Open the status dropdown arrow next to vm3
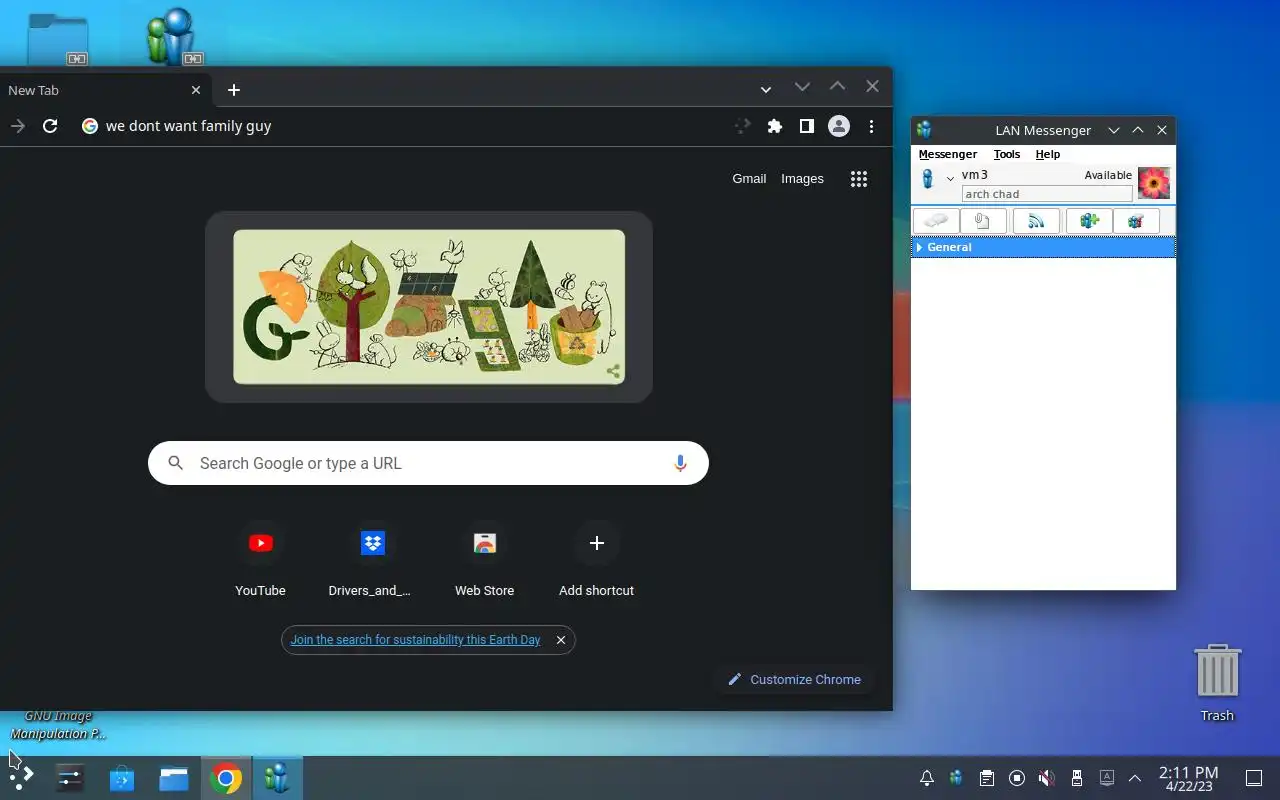Image resolution: width=1280 pixels, height=800 pixels. point(950,179)
